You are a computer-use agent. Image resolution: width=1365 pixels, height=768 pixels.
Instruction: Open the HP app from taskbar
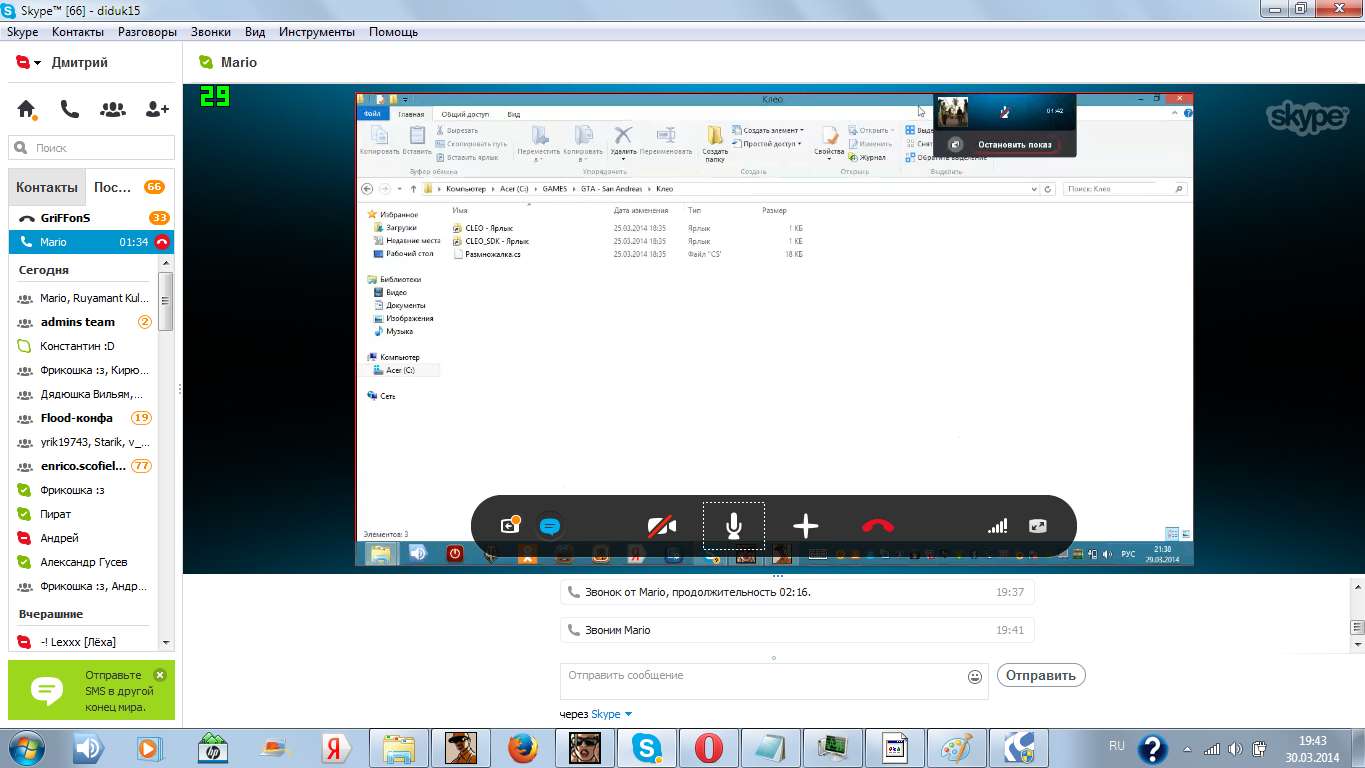point(213,747)
